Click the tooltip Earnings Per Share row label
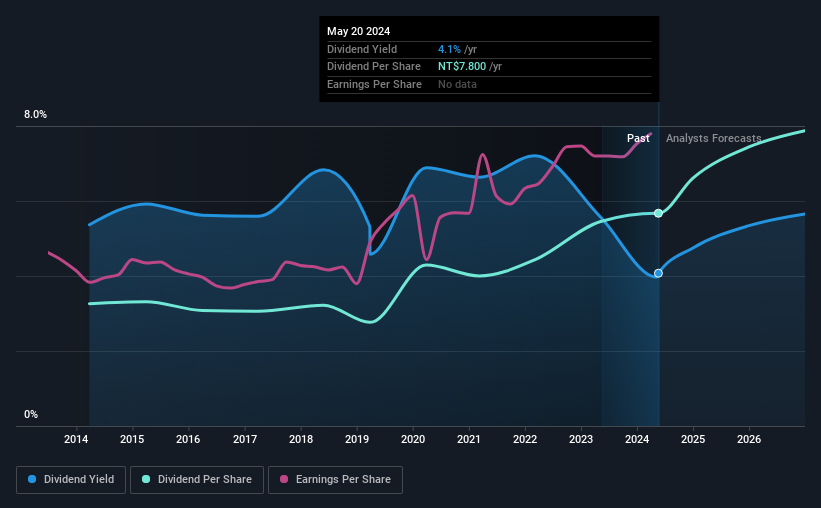The height and width of the screenshot is (508, 821). point(374,84)
